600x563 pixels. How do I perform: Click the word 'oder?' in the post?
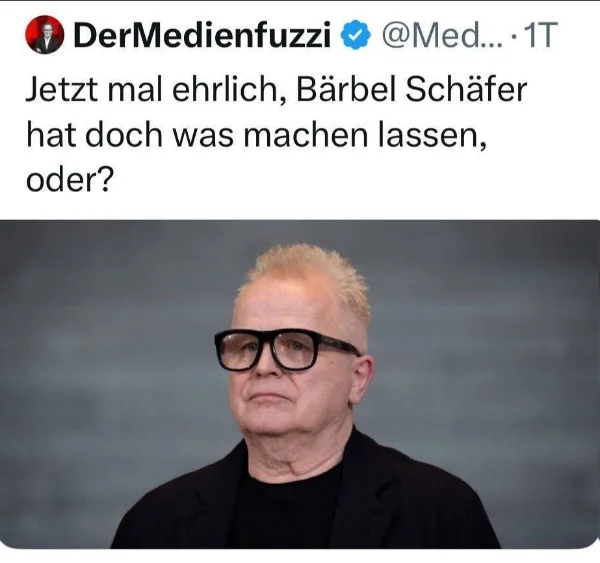click(70, 180)
